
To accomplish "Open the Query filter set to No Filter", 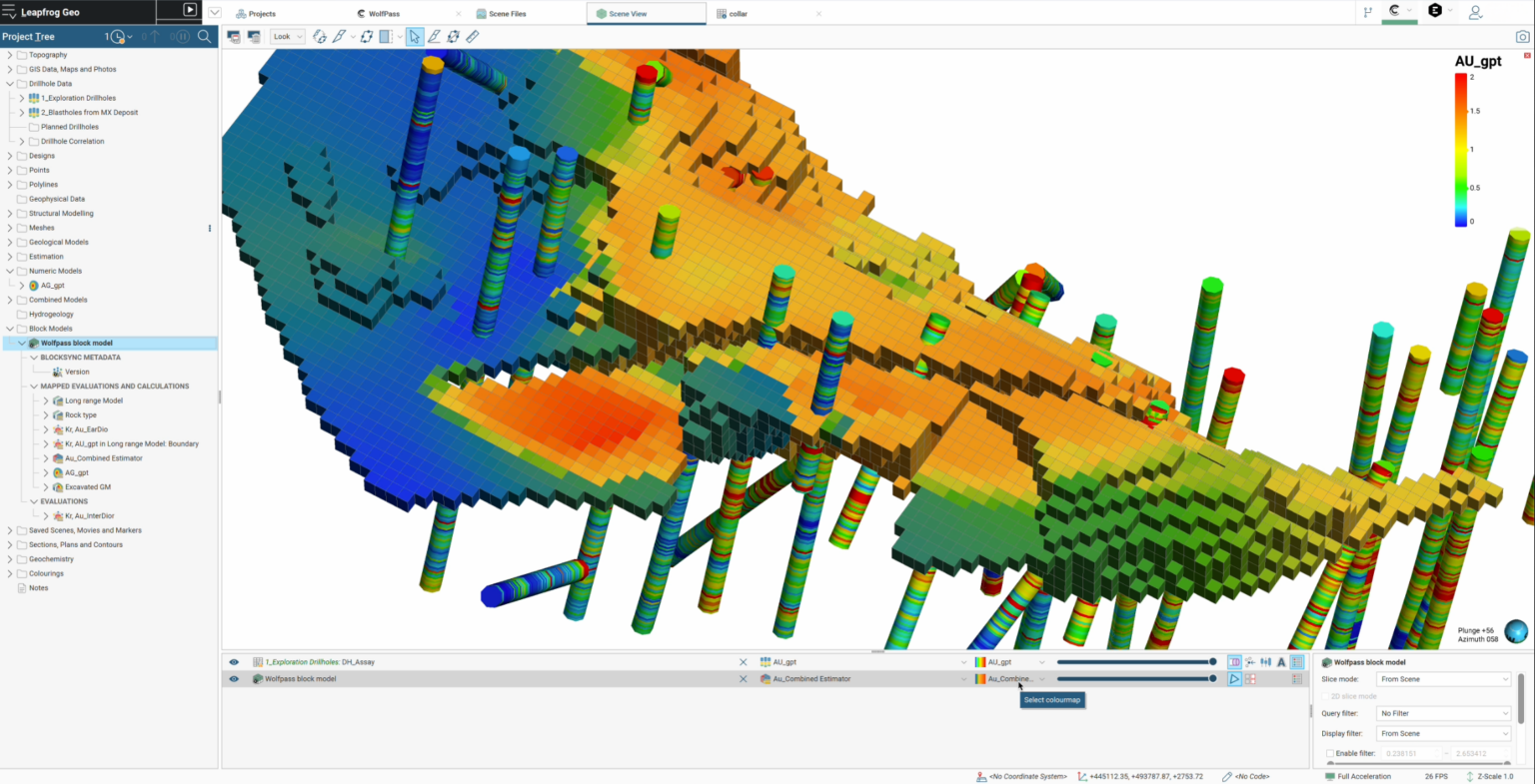I will click(1443, 712).
